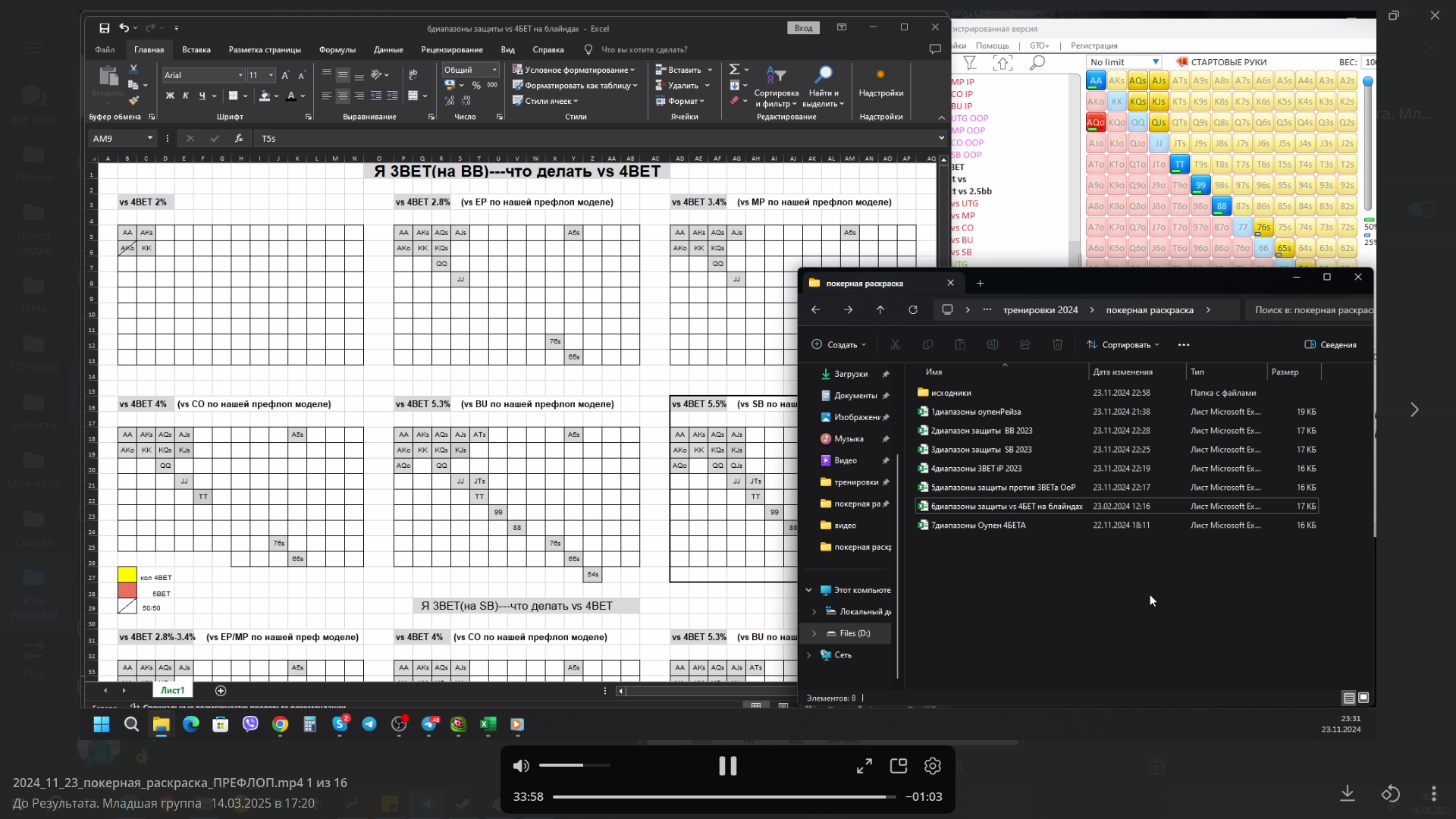
Task: Go back in File Explorer
Action: (815, 309)
